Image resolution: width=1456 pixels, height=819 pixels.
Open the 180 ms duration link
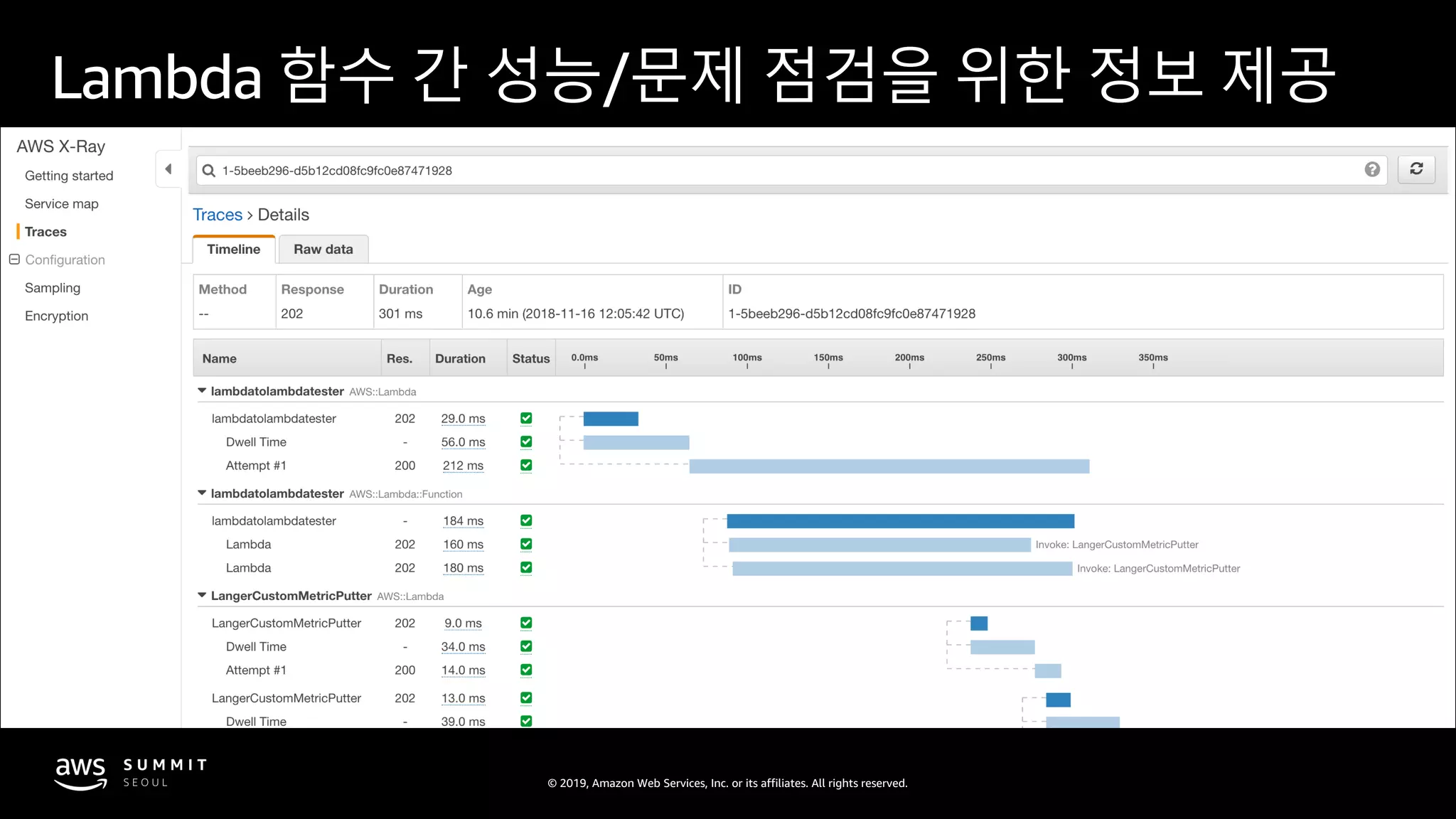[x=463, y=568]
